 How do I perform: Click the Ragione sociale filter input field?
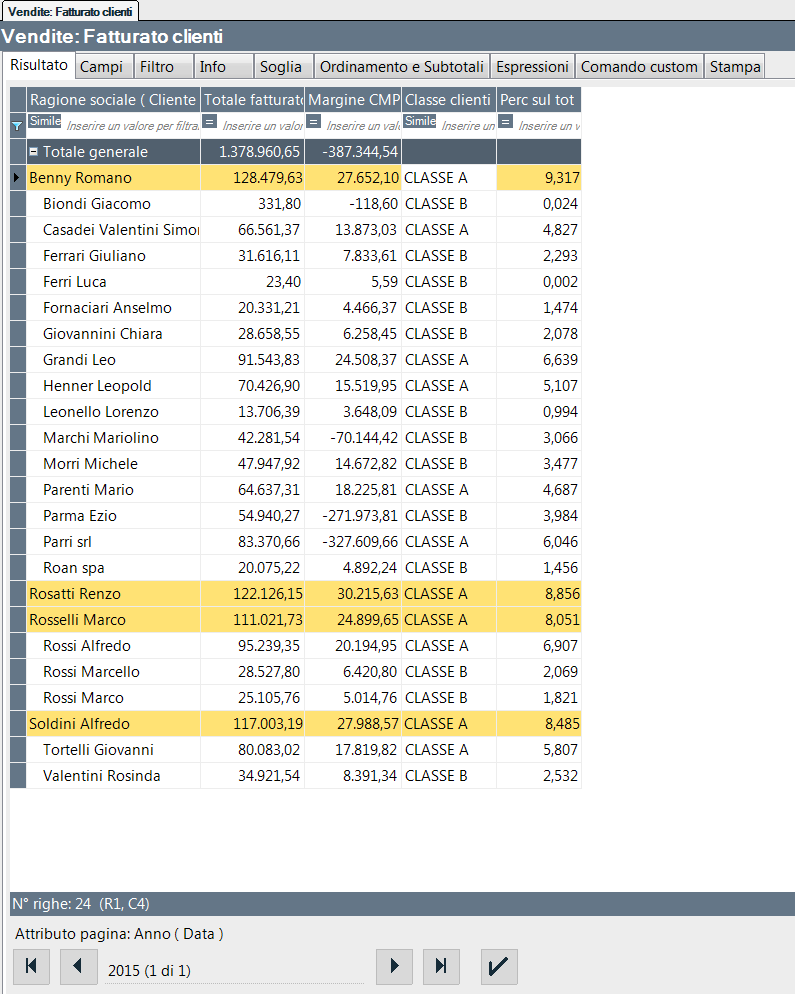(x=130, y=126)
